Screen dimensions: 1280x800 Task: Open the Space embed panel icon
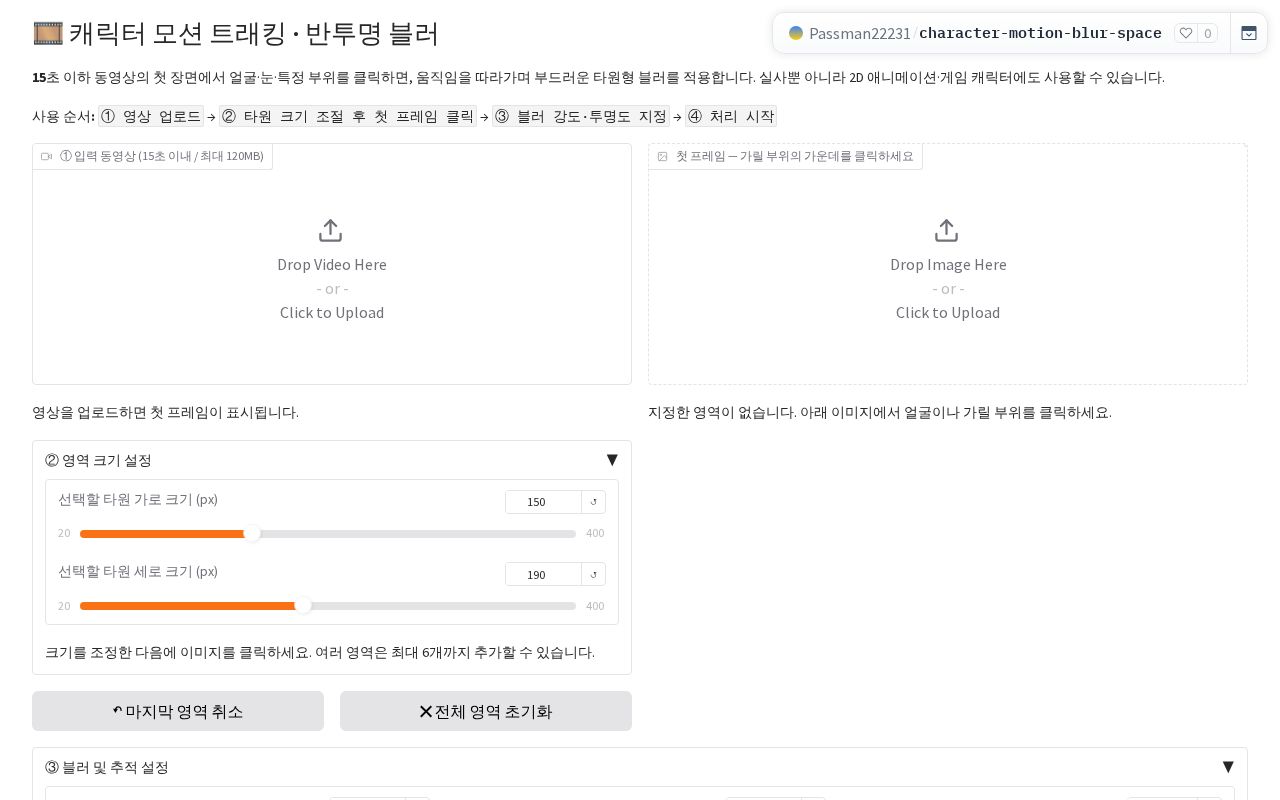(1249, 33)
